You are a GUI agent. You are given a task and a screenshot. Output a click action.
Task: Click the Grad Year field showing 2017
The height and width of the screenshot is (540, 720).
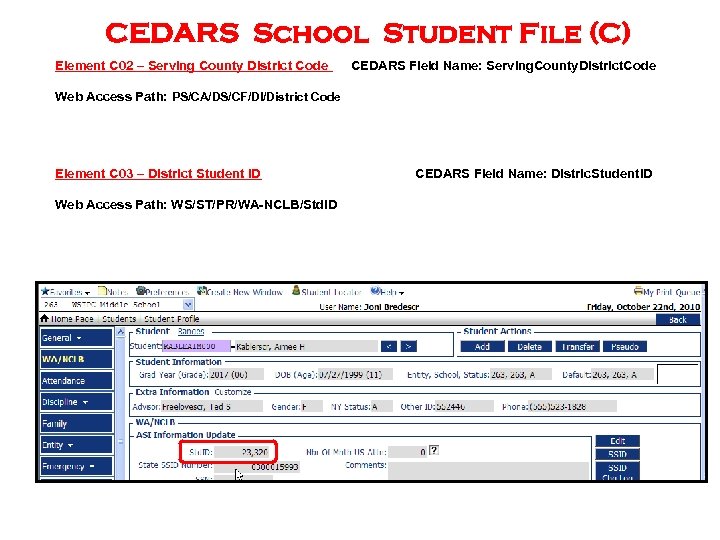236,375
